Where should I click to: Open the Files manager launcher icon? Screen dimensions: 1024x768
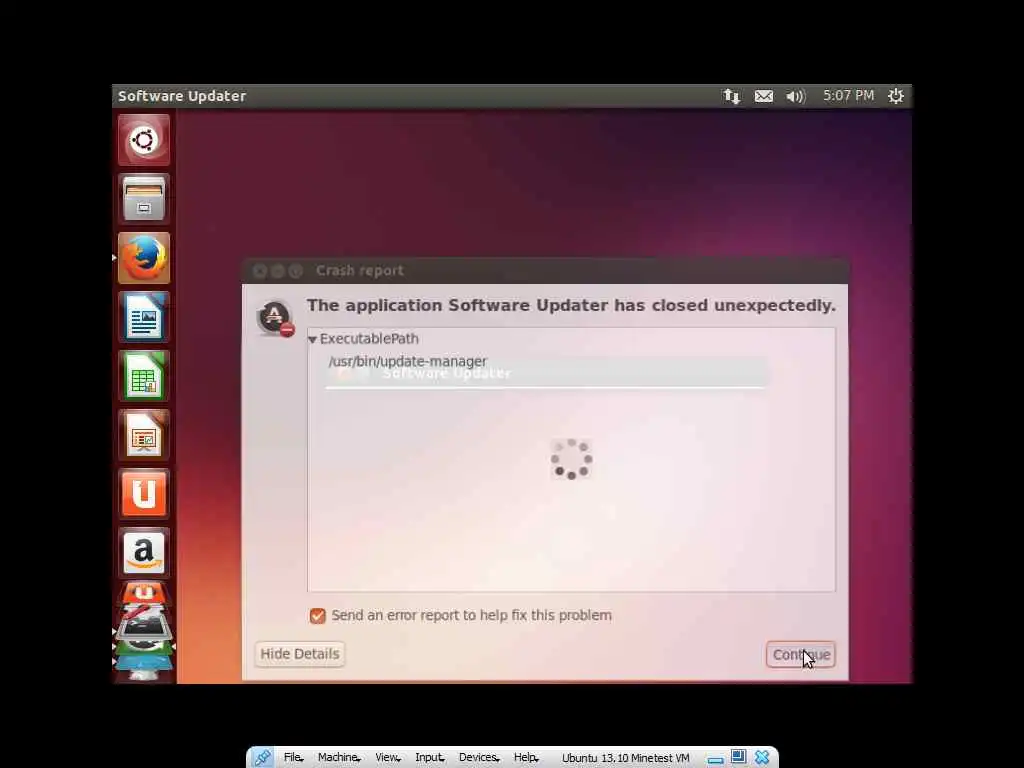pos(144,199)
